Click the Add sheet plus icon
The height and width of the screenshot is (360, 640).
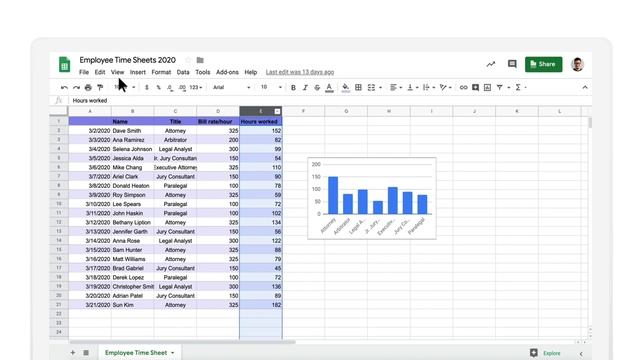point(73,353)
